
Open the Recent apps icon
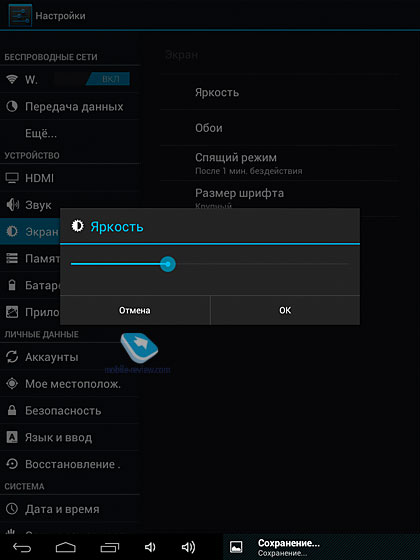coord(110,547)
